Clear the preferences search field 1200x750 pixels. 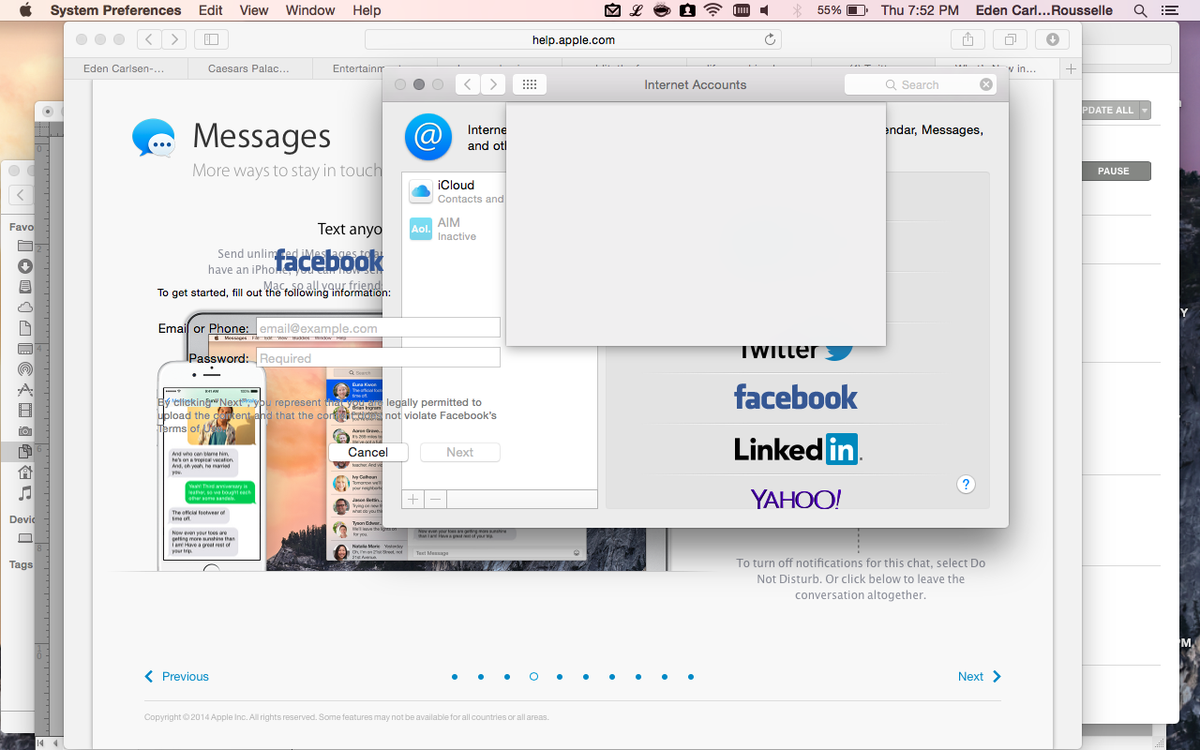(x=986, y=85)
